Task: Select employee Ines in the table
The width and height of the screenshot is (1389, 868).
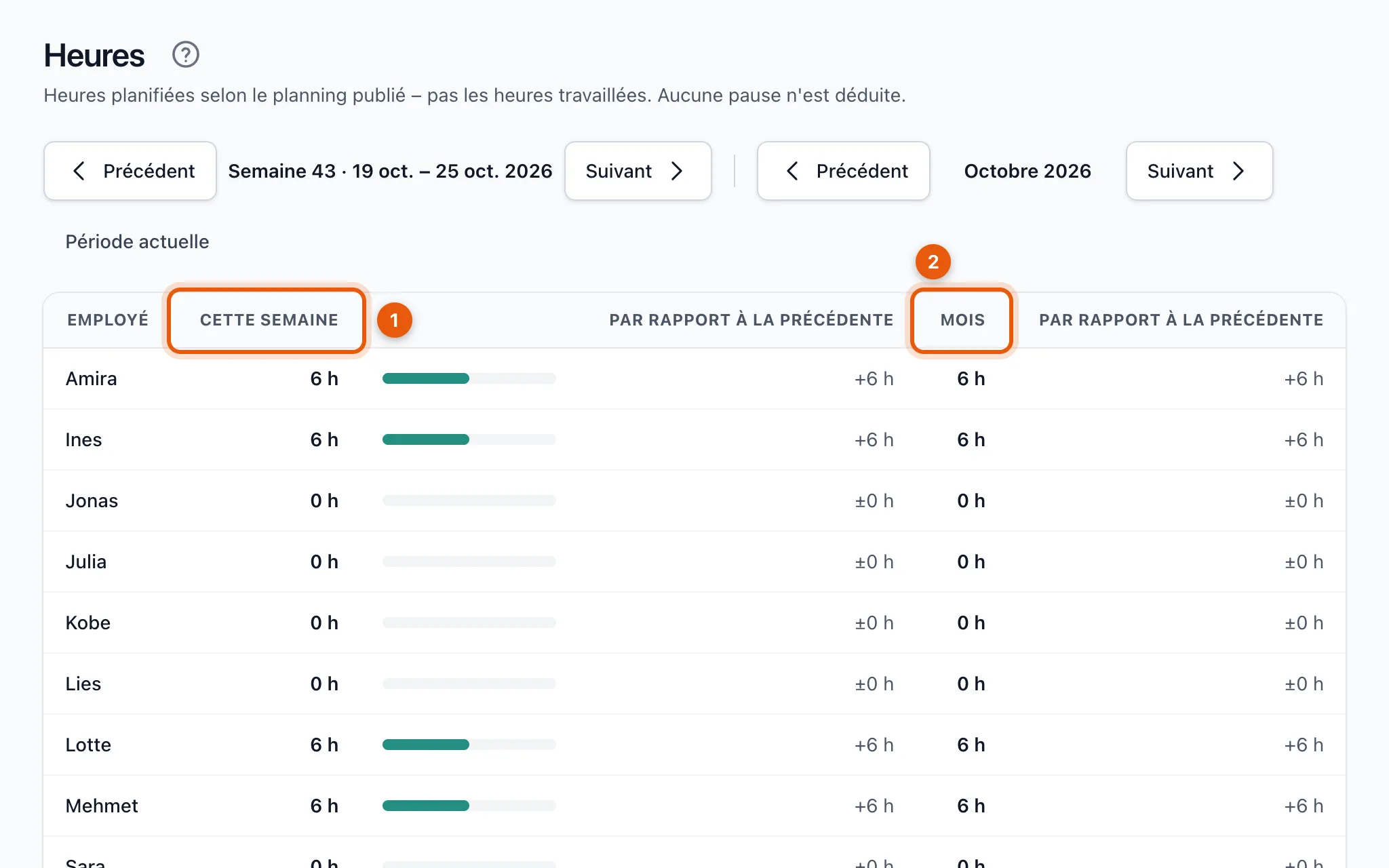Action: pos(83,439)
